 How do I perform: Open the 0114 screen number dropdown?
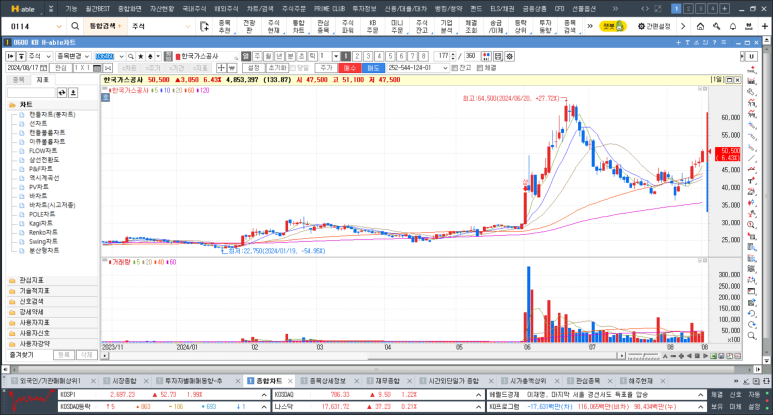(x=59, y=27)
